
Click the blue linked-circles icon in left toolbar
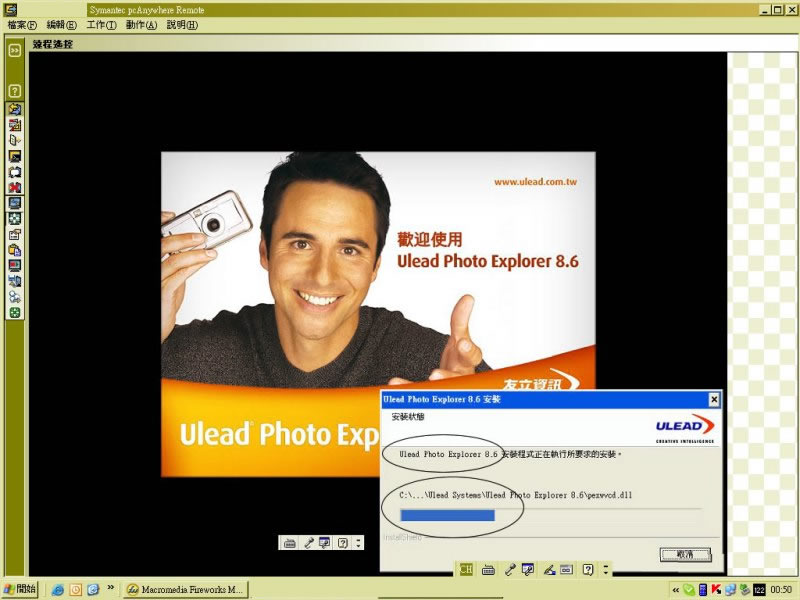tap(14, 297)
